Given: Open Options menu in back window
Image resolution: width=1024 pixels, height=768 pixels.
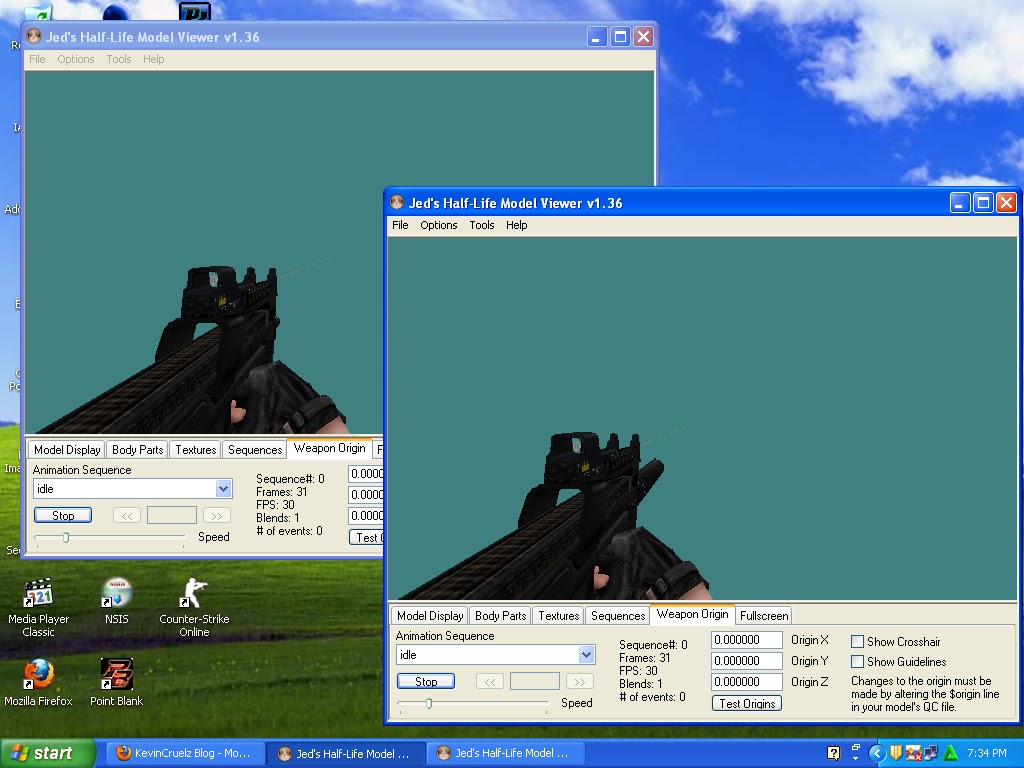Looking at the screenshot, I should click(76, 59).
